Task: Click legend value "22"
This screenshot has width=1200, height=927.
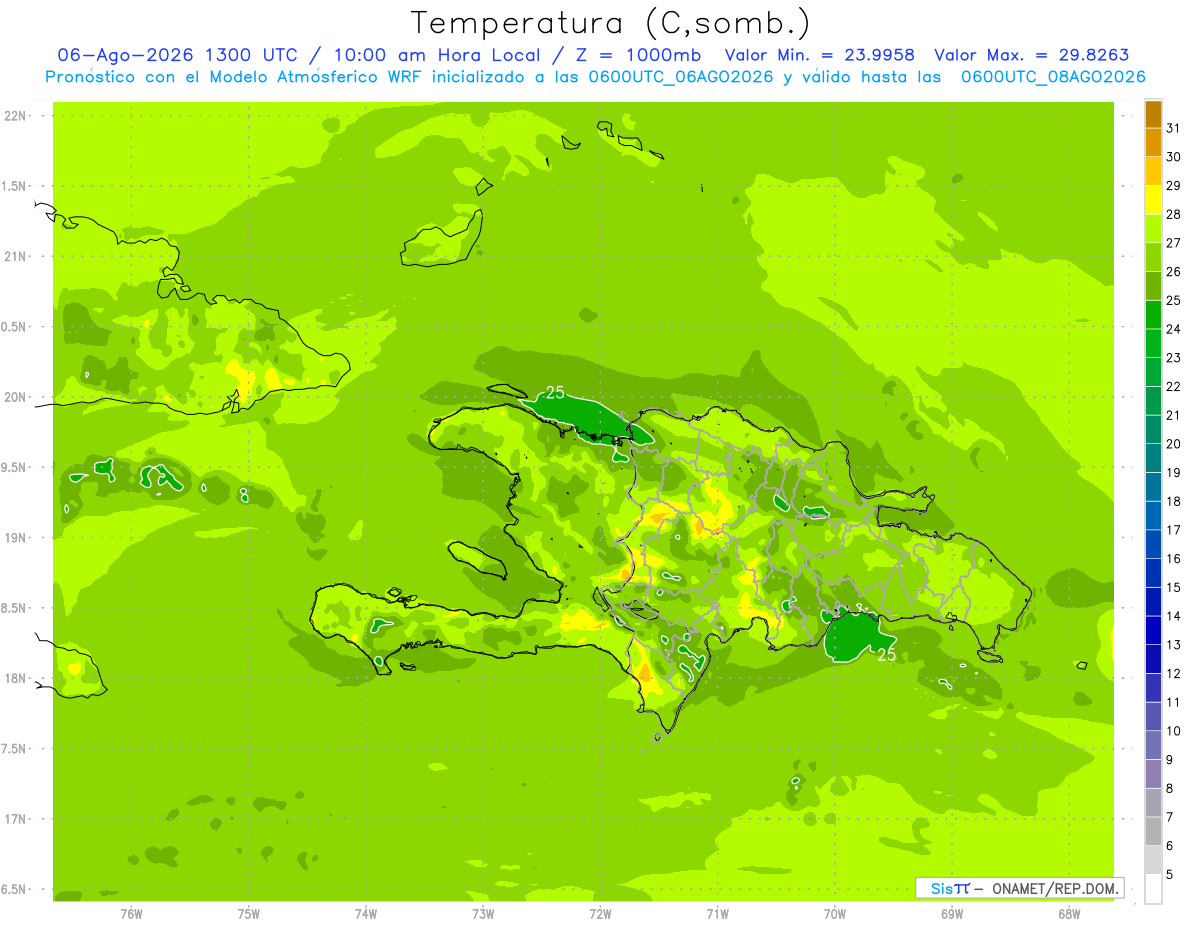Action: pos(1173,387)
